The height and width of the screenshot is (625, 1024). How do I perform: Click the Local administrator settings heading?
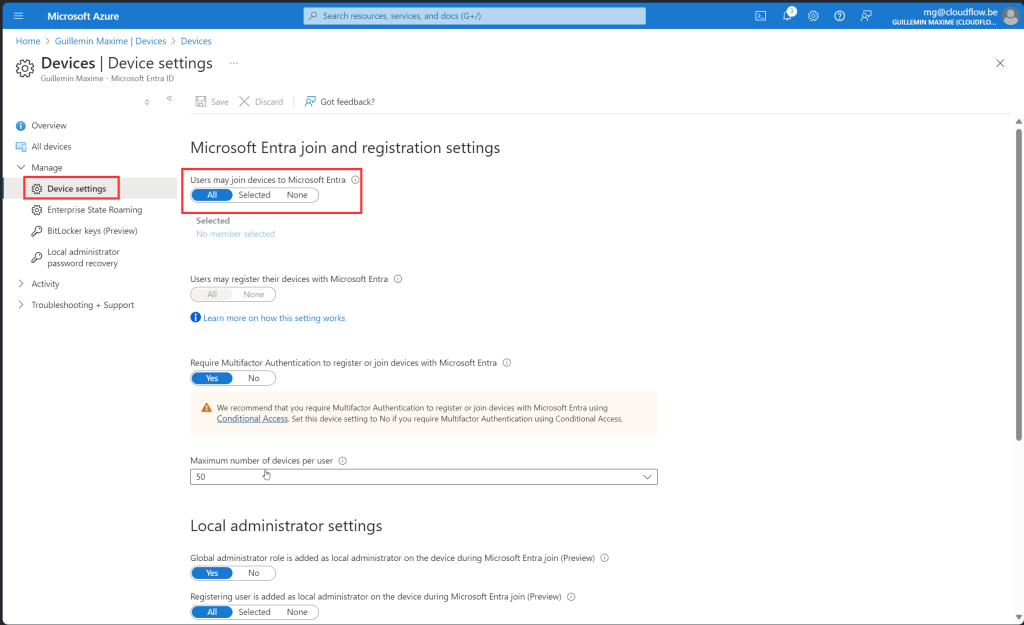coord(286,526)
